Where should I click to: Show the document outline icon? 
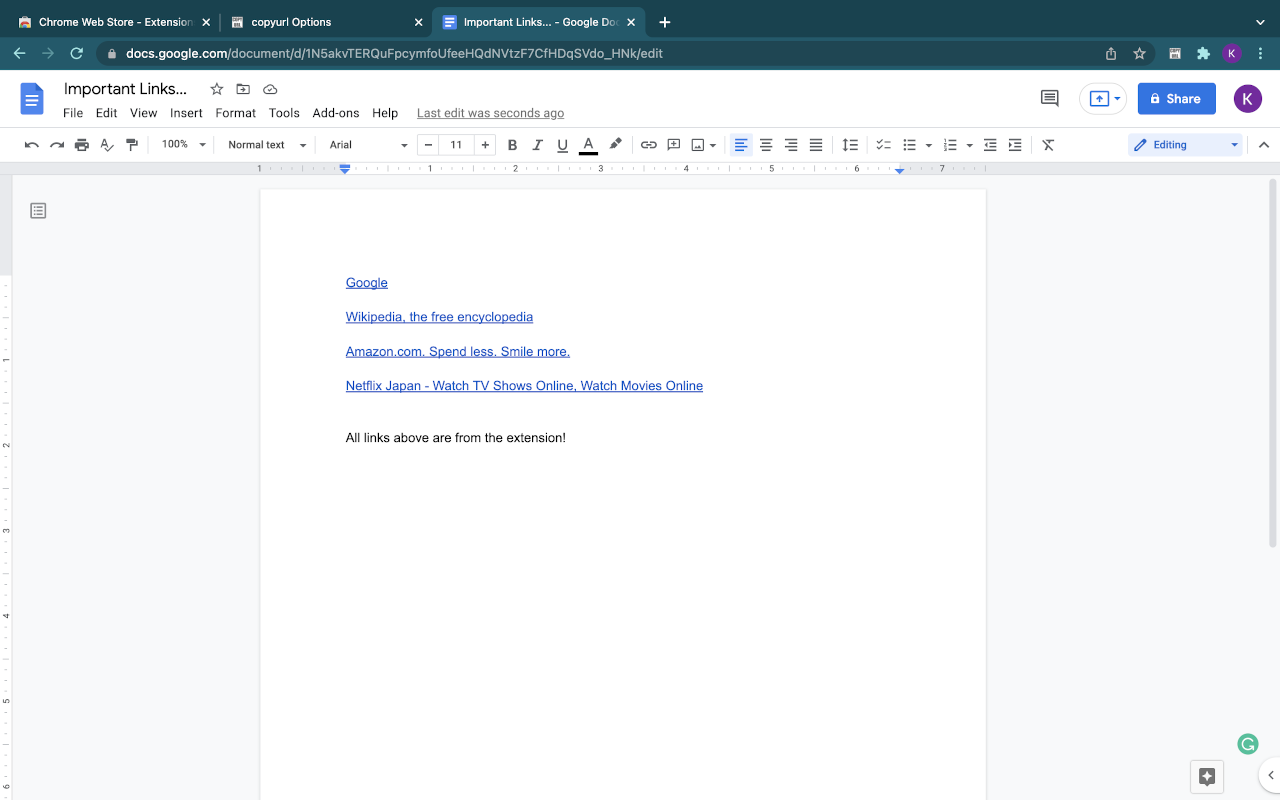pyautogui.click(x=38, y=211)
